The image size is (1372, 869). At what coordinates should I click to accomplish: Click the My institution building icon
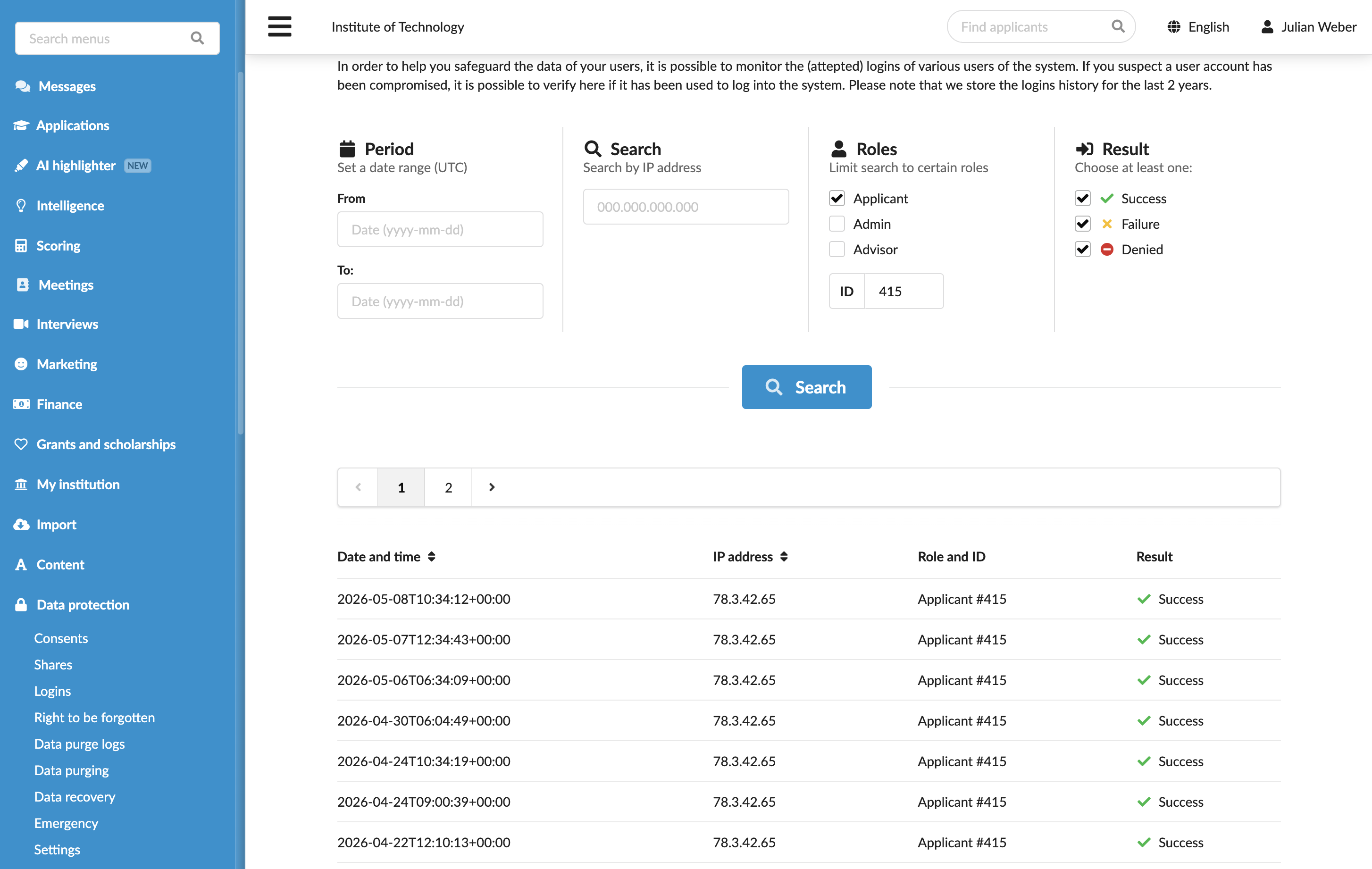[21, 485]
